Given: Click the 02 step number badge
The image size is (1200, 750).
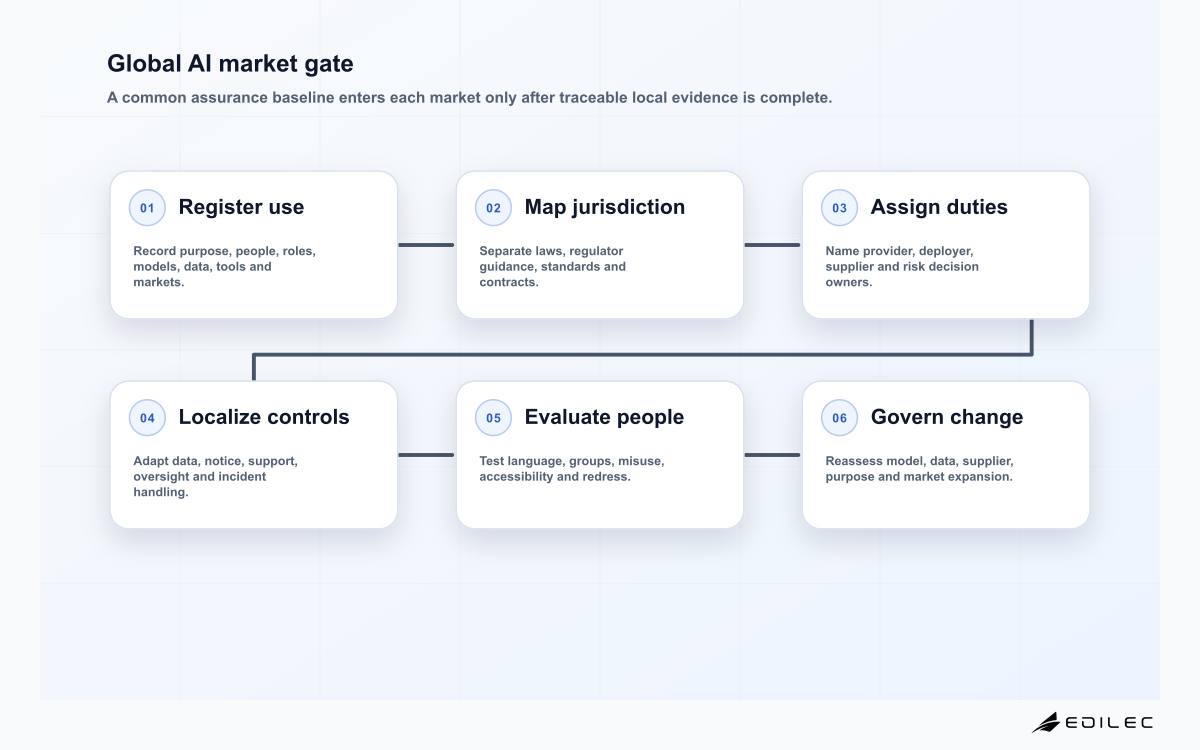Looking at the screenshot, I should point(493,208).
